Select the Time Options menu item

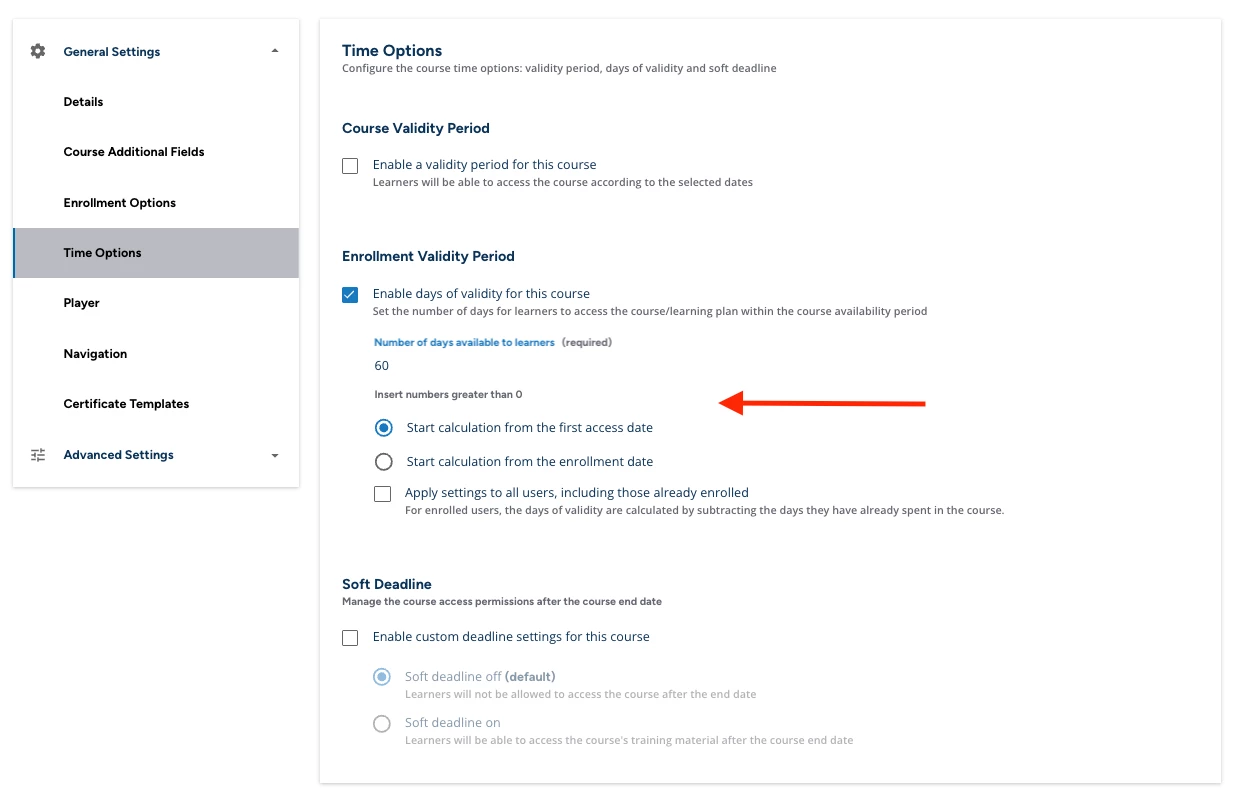[102, 253]
